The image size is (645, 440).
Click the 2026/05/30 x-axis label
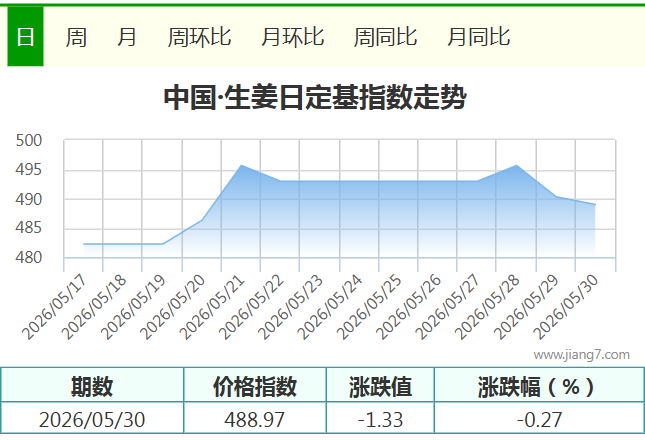point(565,307)
